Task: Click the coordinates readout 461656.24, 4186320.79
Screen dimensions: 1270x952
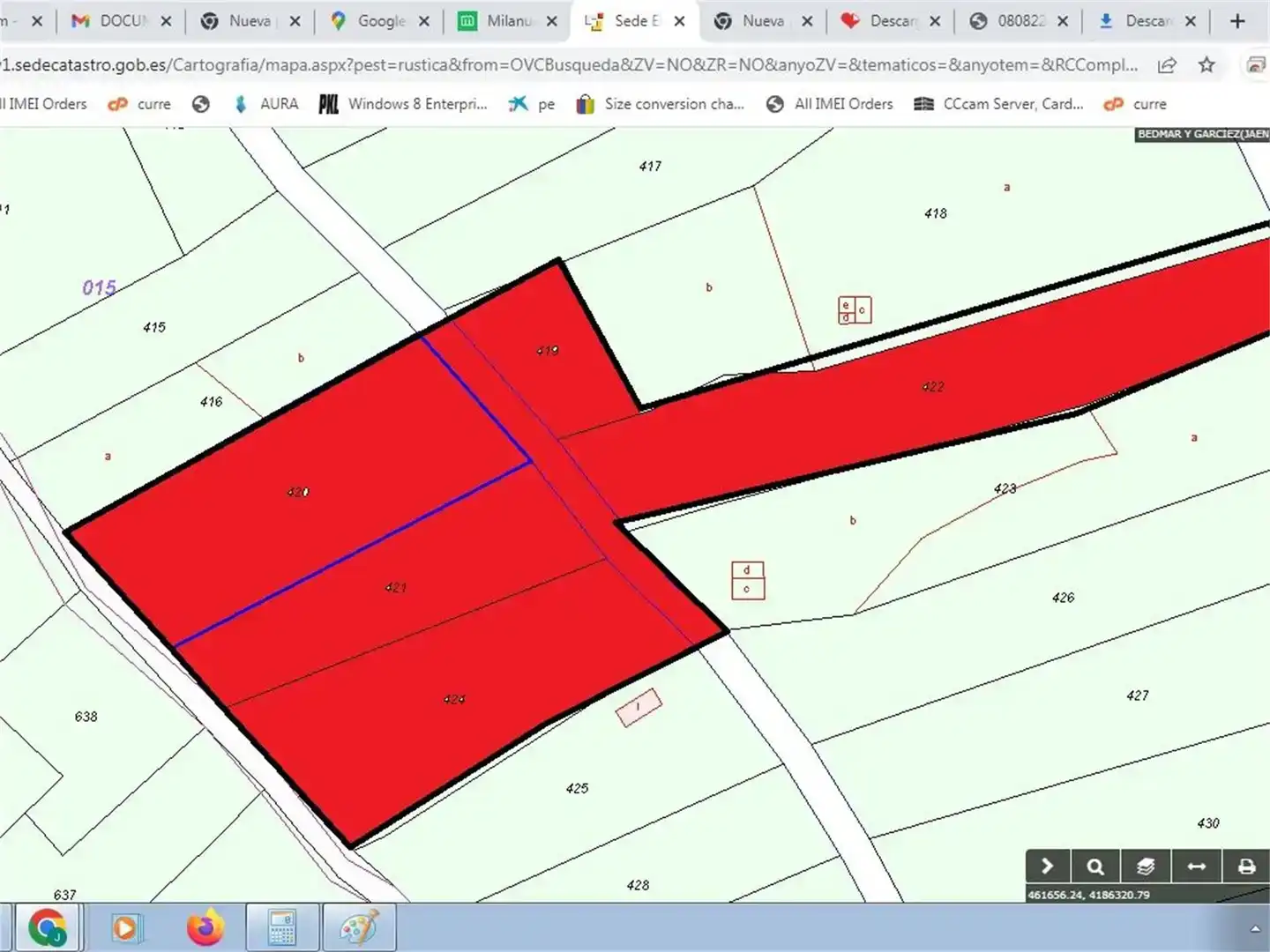Action: (1088, 895)
